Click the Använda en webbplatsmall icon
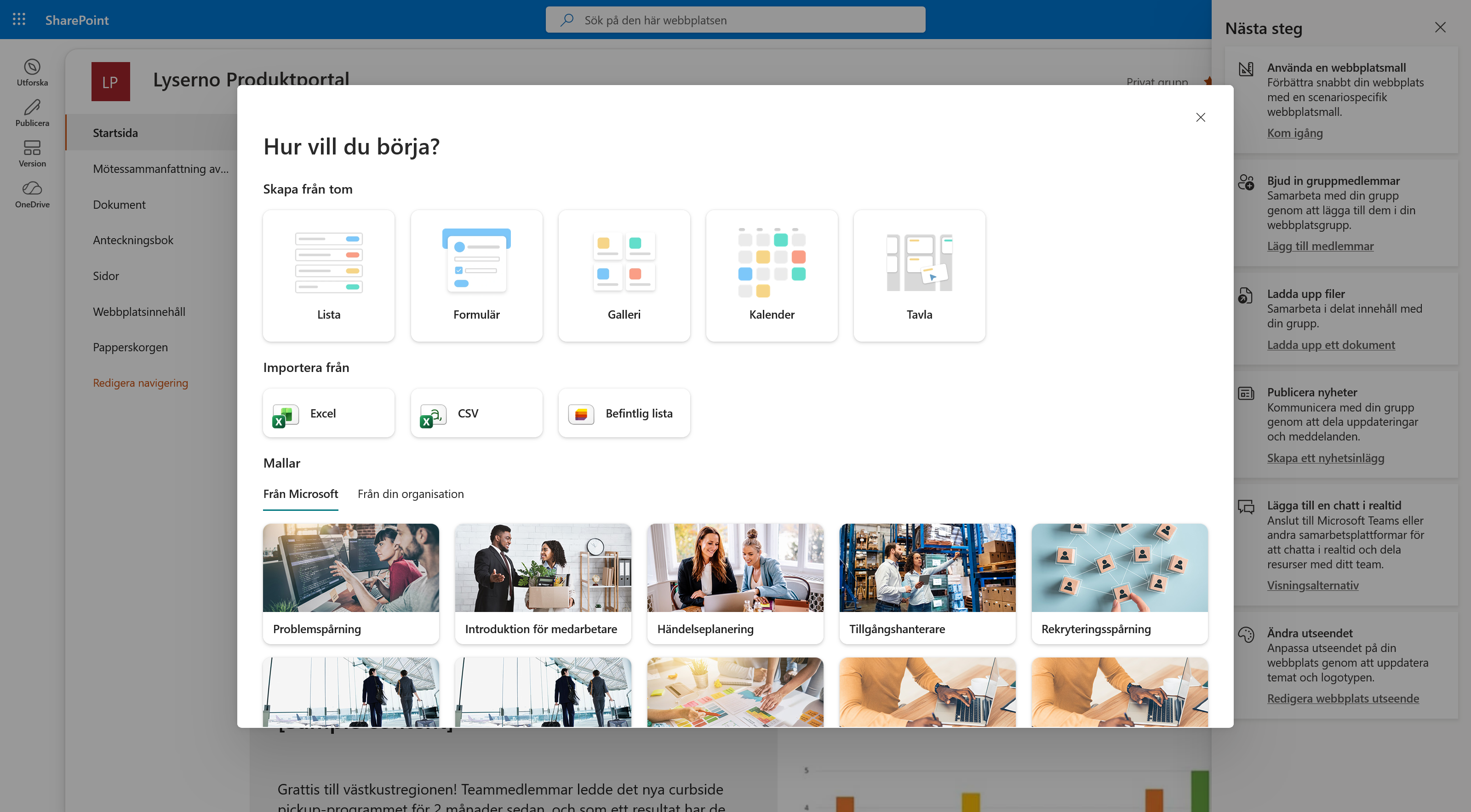 coord(1245,69)
